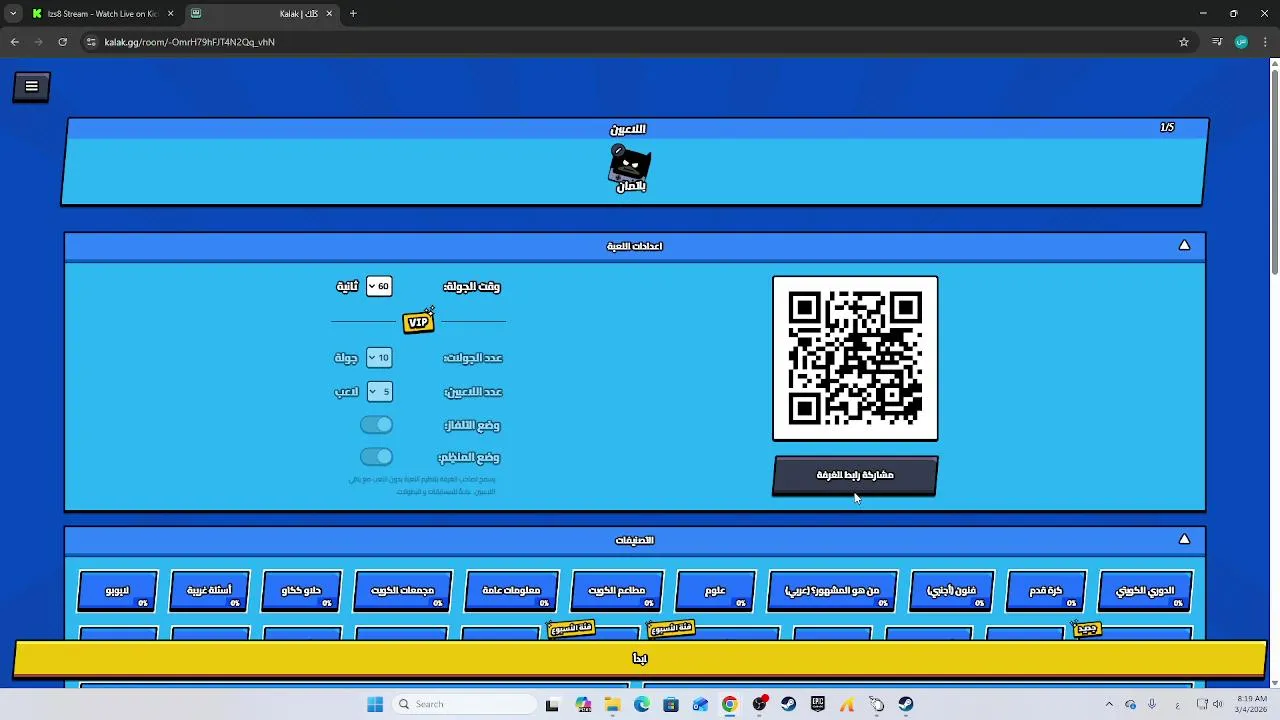Bookmark this page with the star
Image resolution: width=1280 pixels, height=720 pixels.
tap(1184, 42)
